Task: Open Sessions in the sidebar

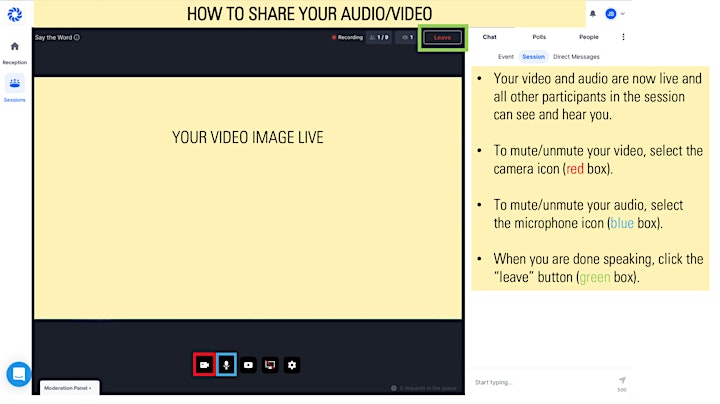Action: (x=15, y=89)
